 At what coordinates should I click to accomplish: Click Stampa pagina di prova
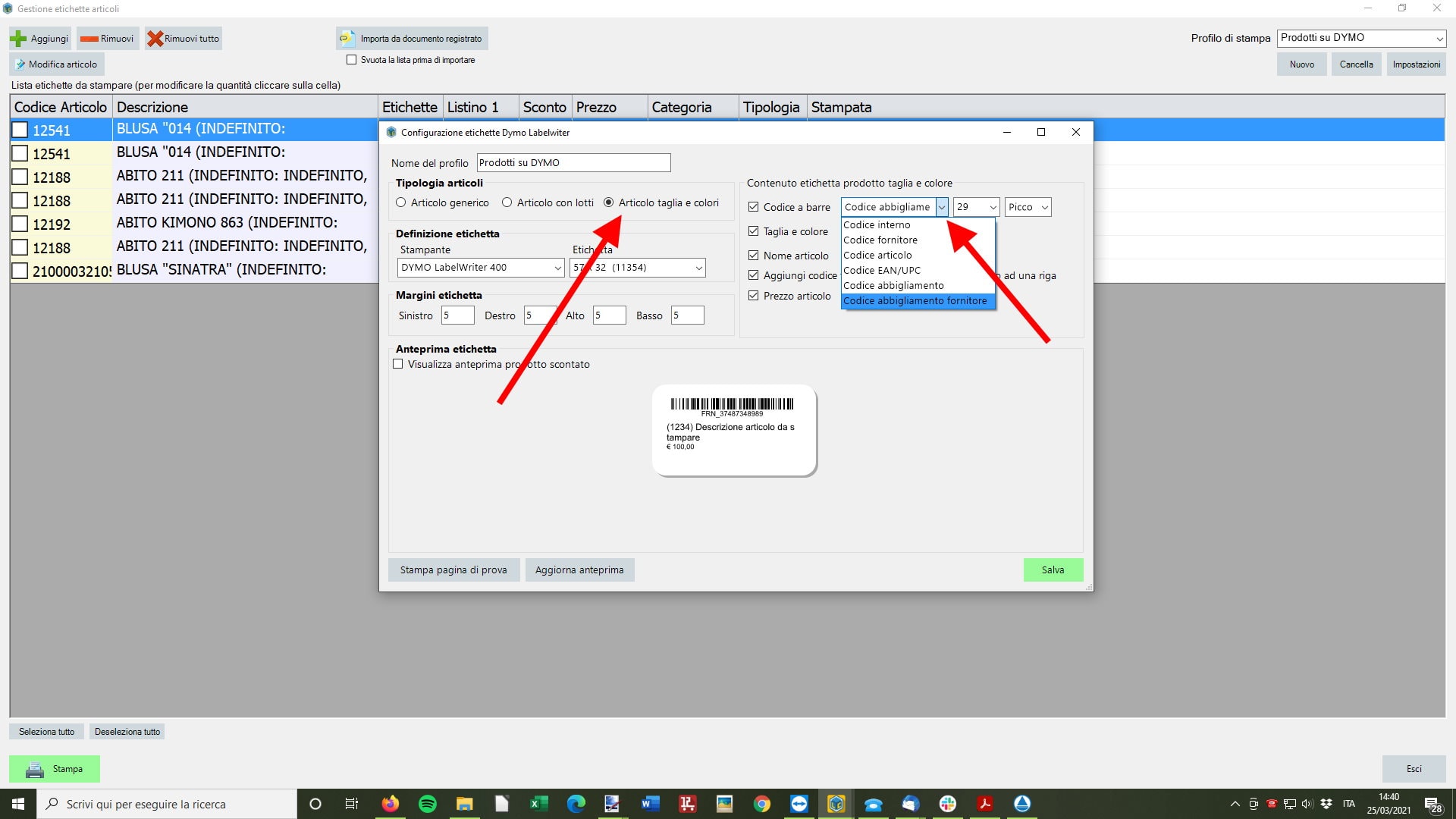(x=453, y=570)
